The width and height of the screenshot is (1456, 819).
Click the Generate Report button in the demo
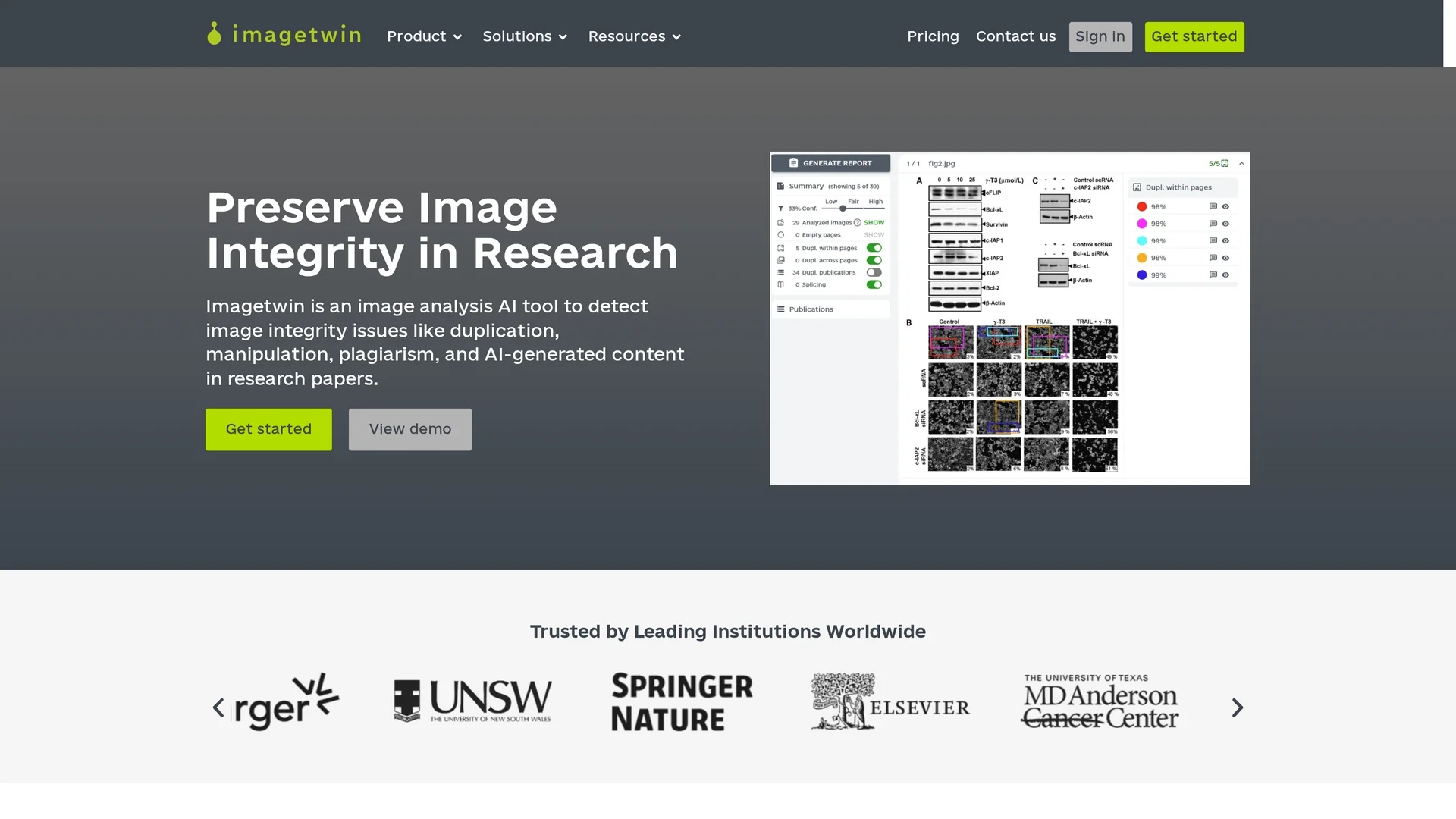point(830,163)
